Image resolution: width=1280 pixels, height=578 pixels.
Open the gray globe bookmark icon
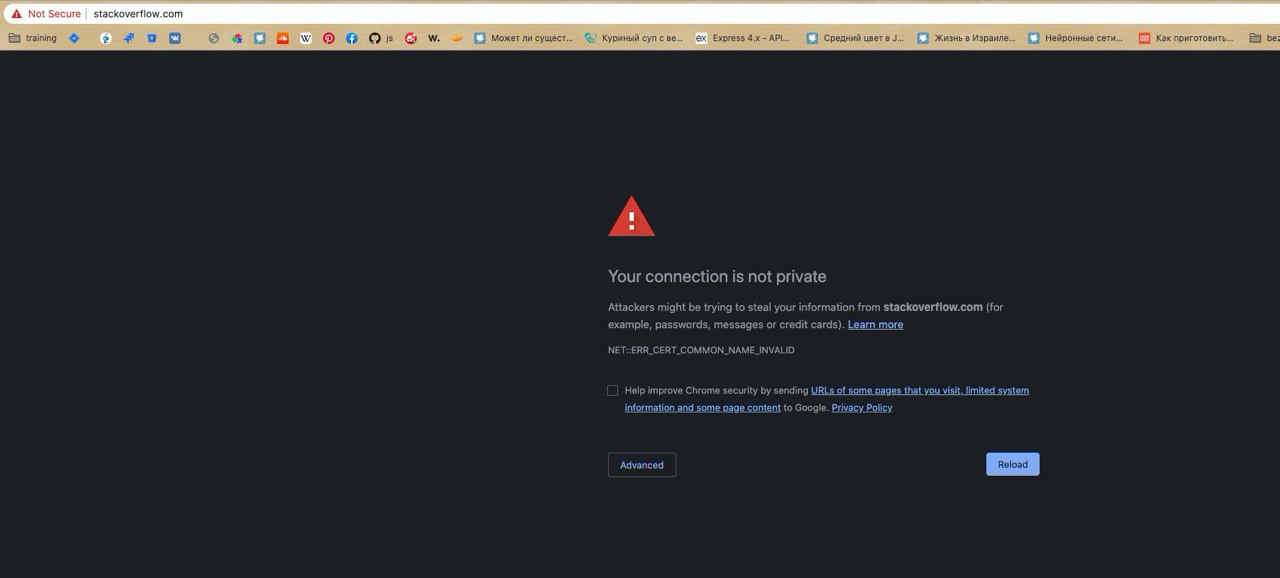point(213,38)
